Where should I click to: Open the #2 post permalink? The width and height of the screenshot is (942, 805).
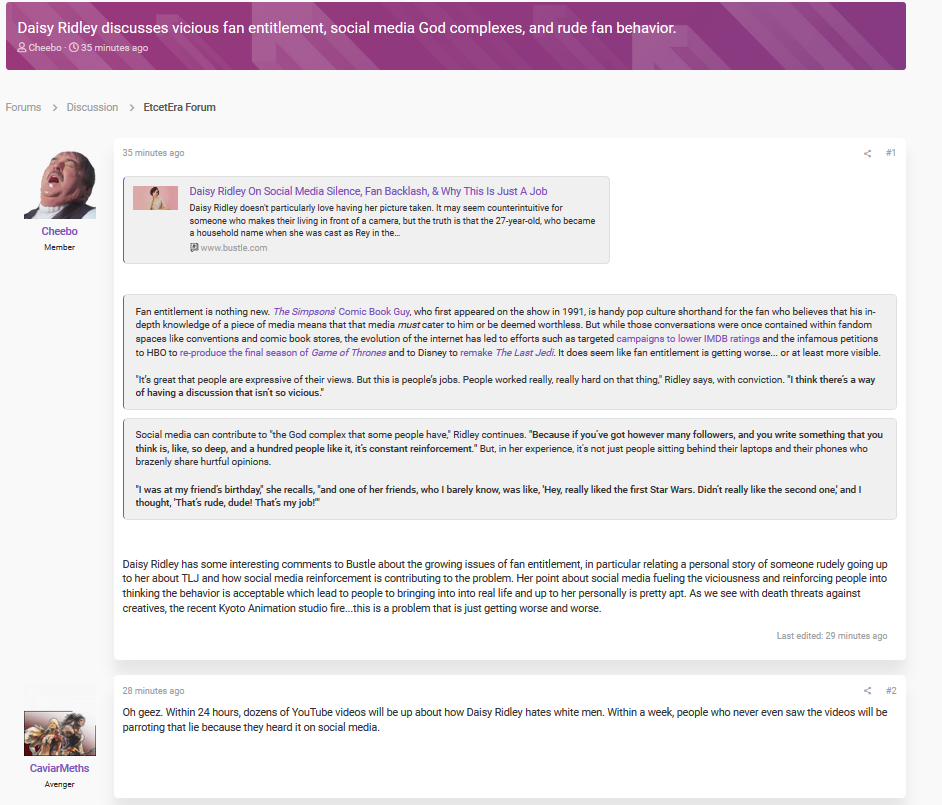pyautogui.click(x=890, y=691)
